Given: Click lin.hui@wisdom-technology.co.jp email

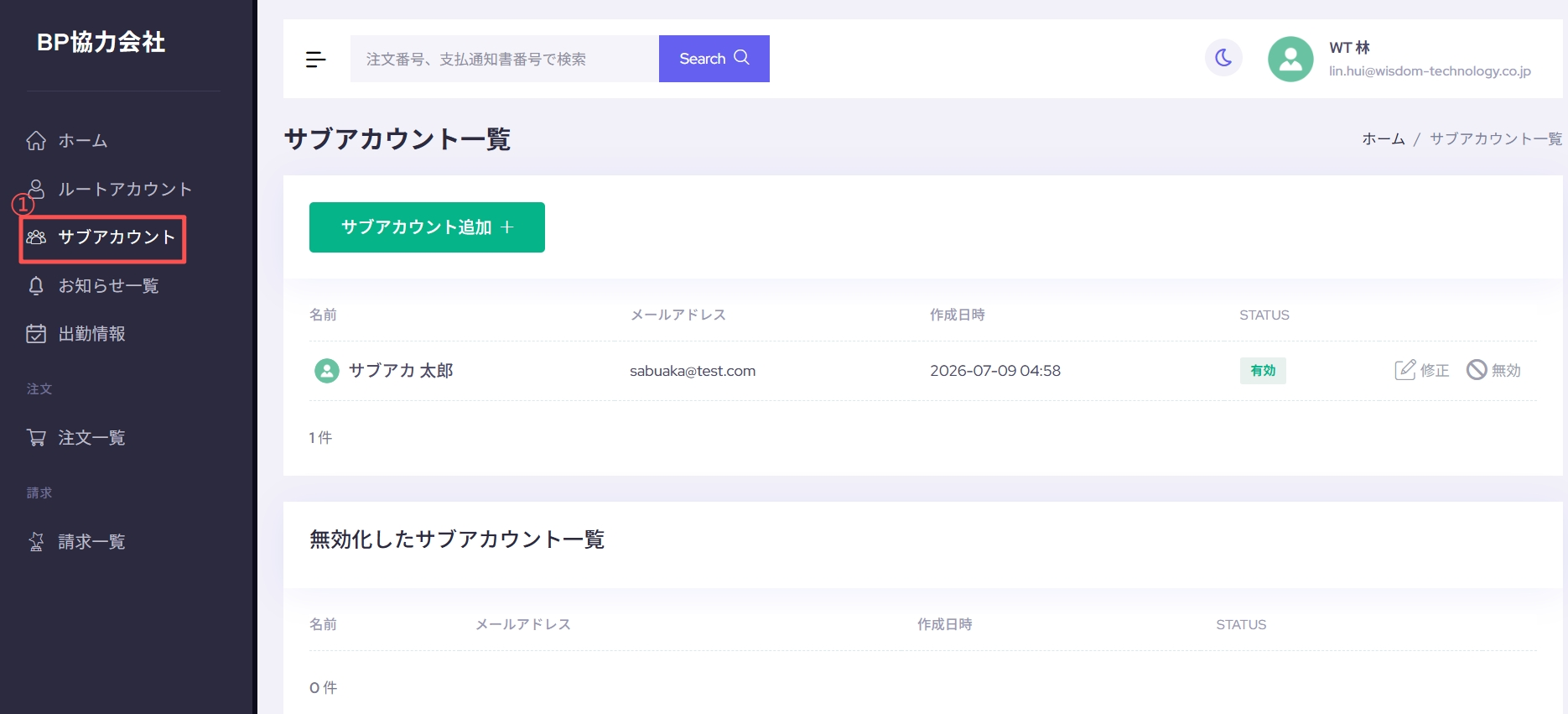Looking at the screenshot, I should (1430, 71).
